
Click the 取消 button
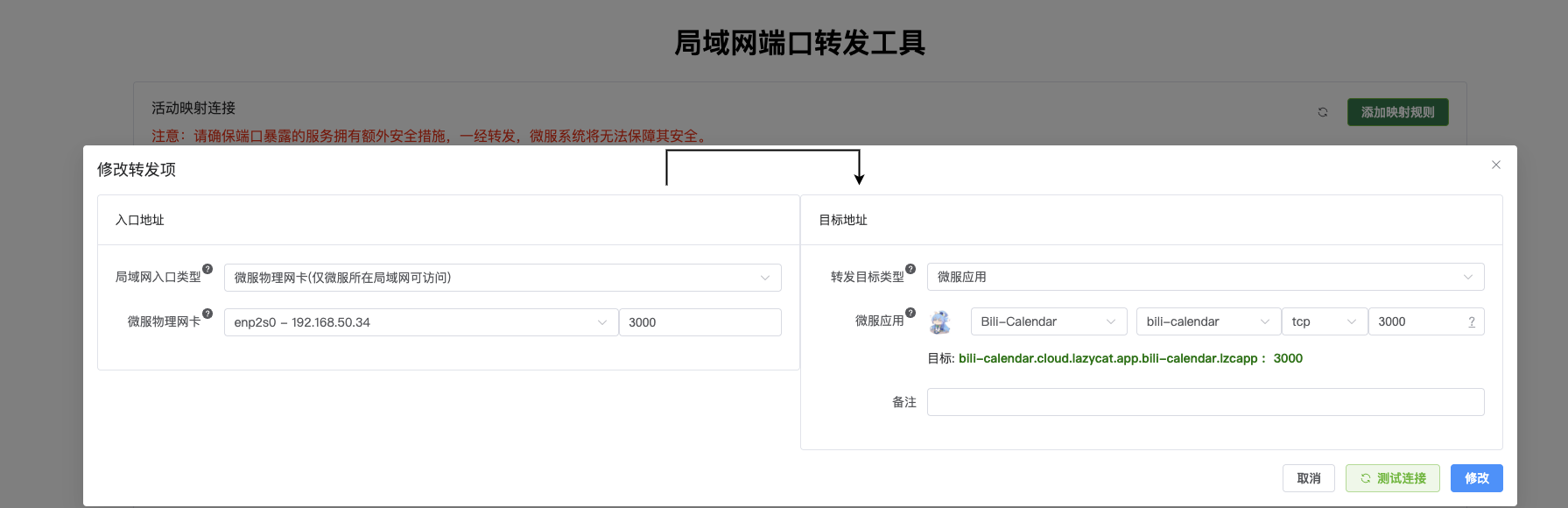coord(1309,478)
